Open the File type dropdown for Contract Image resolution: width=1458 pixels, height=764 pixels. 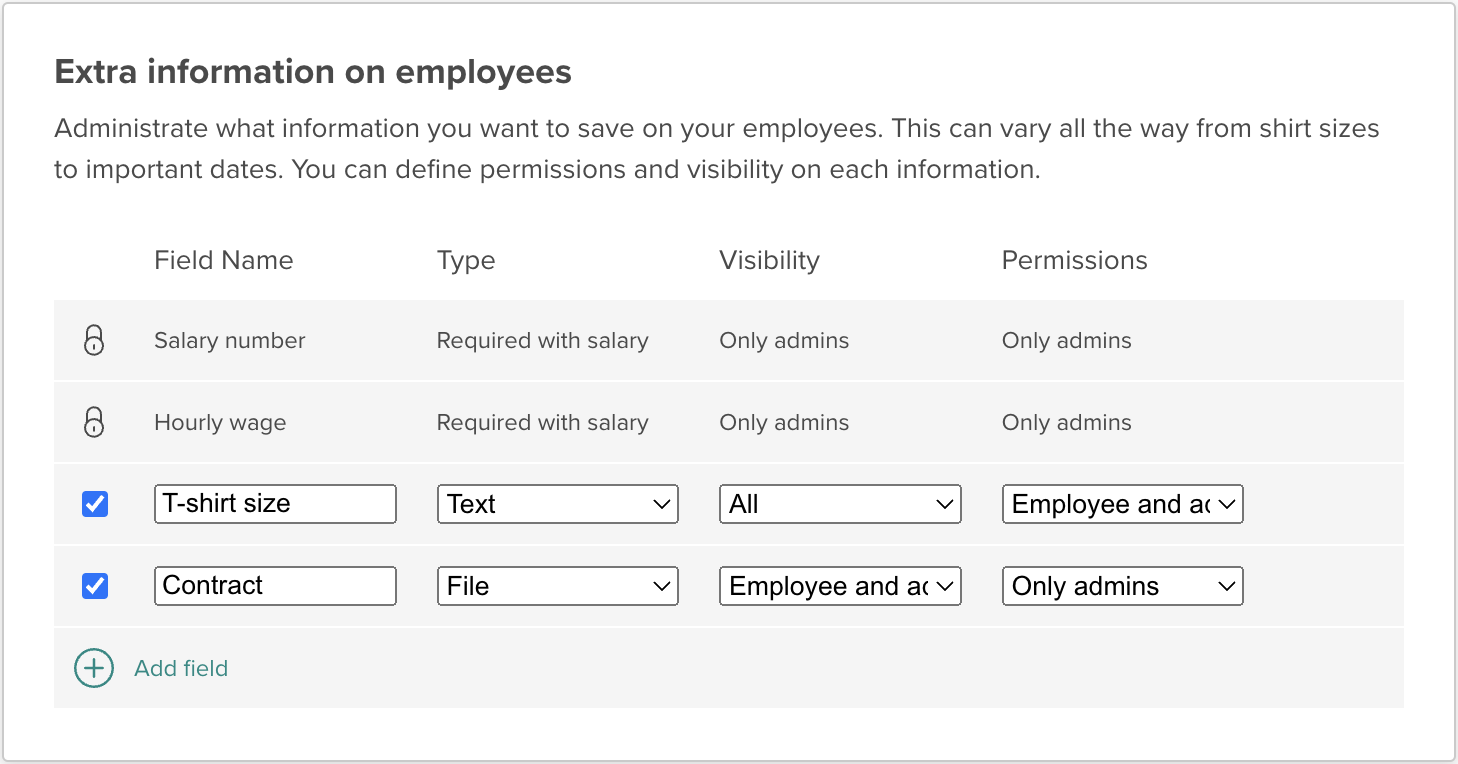557,586
